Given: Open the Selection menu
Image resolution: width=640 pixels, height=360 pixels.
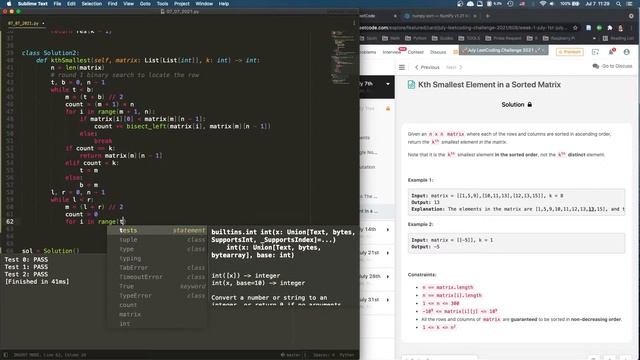Looking at the screenshot, I should 91,4.
